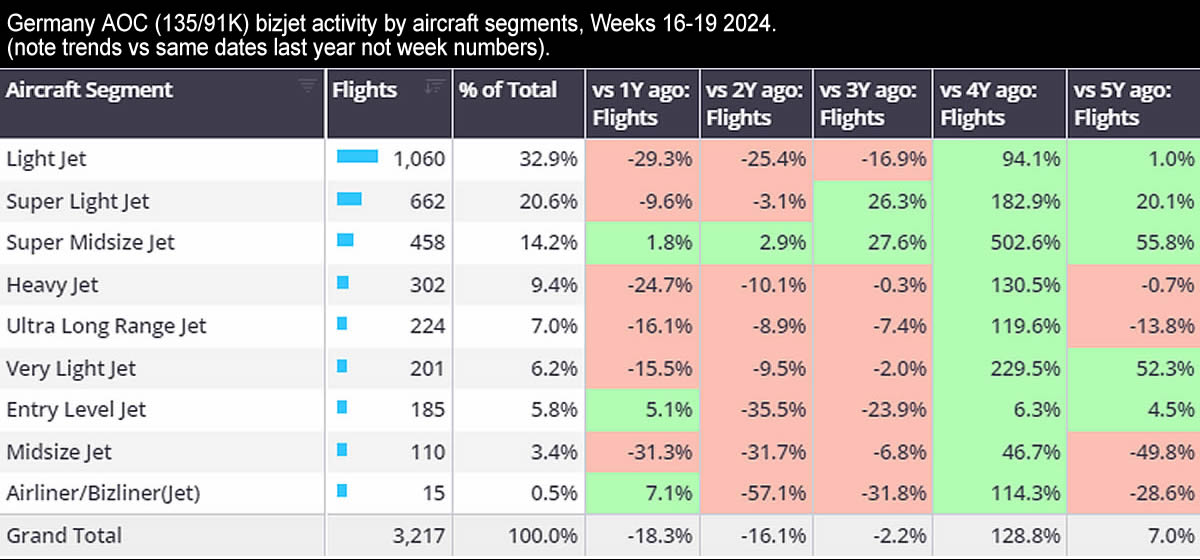Select the '% of Total' column header

(x=508, y=90)
